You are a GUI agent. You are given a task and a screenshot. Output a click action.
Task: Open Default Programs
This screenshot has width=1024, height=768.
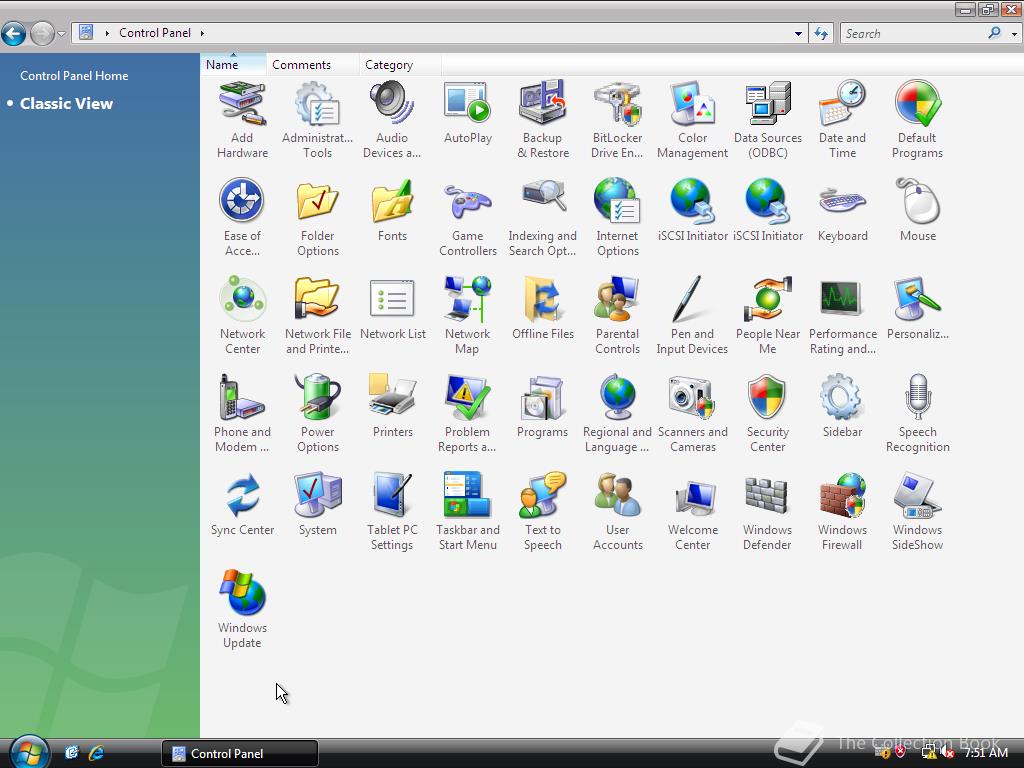click(918, 120)
